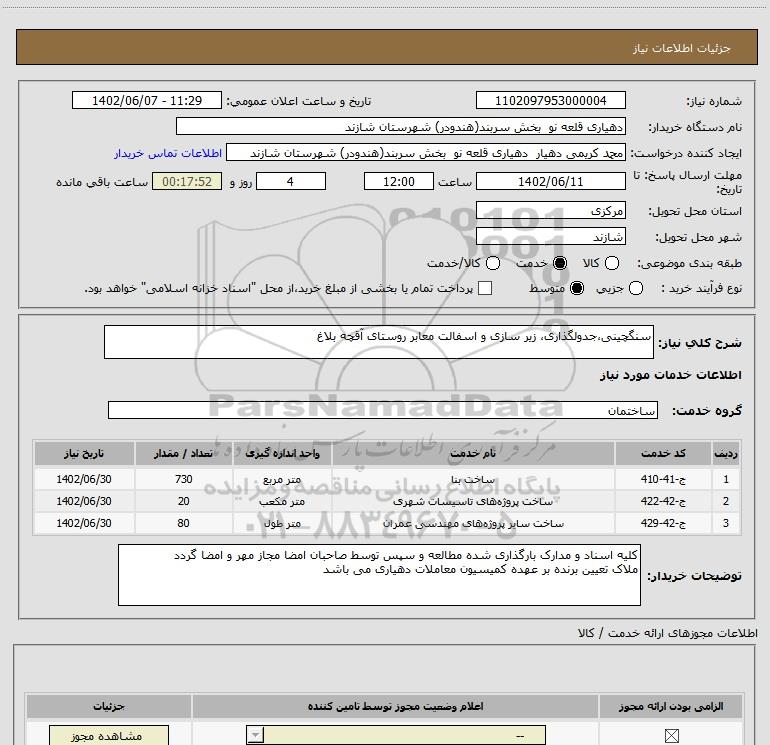Screen dimensions: 770x745
Task: Toggle the الزامی بودن ارائه مجوز checkbox
Action: [x=671, y=736]
